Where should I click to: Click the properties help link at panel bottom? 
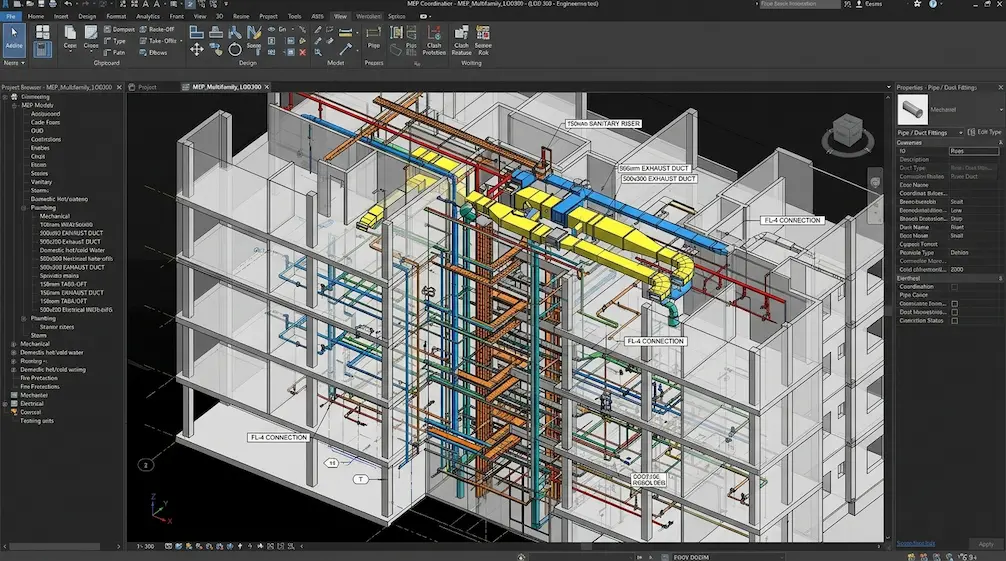pos(916,544)
